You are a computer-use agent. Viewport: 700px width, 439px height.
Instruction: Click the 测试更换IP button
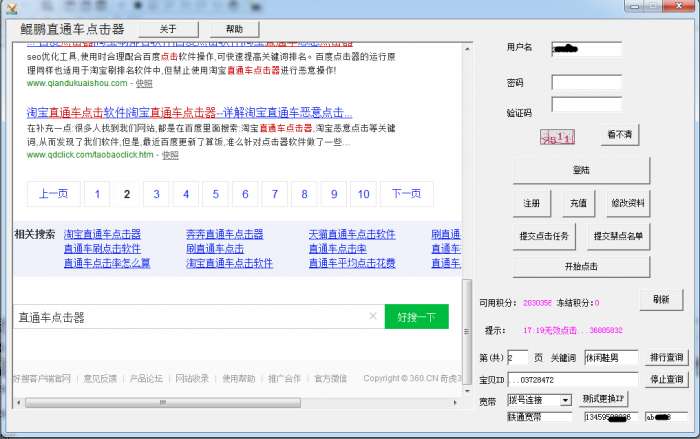tap(603, 398)
